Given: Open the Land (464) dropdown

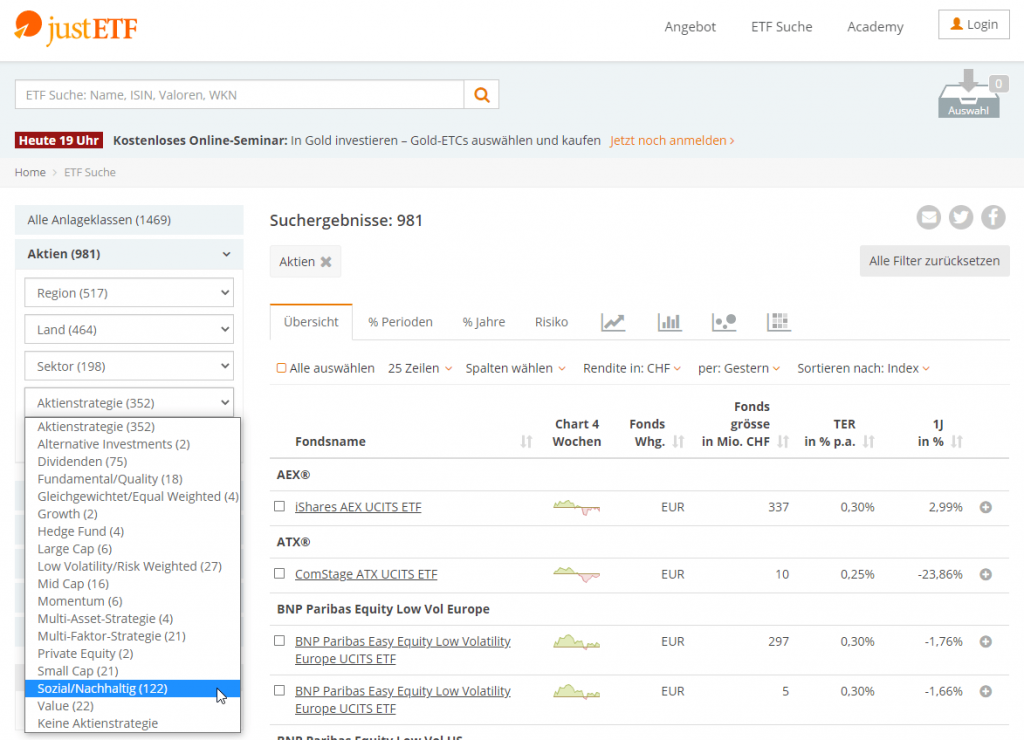Looking at the screenshot, I should 129,330.
